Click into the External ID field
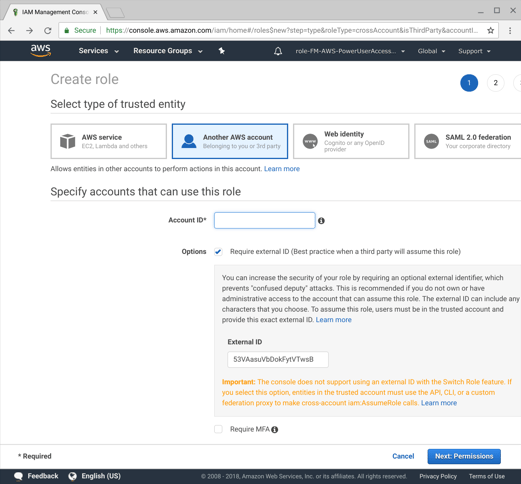The height and width of the screenshot is (484, 521). pos(278,360)
